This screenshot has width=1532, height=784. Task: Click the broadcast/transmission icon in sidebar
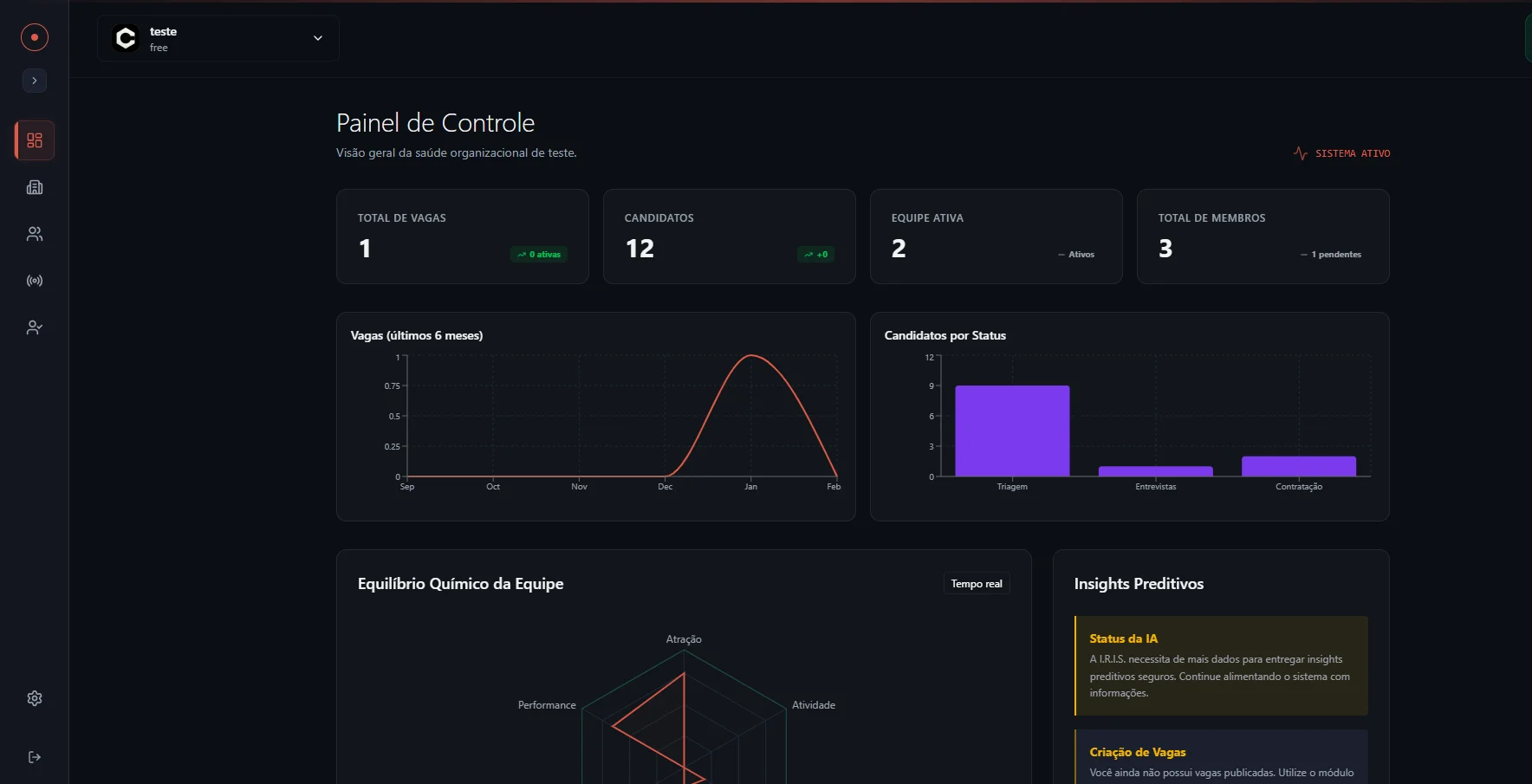[34, 280]
